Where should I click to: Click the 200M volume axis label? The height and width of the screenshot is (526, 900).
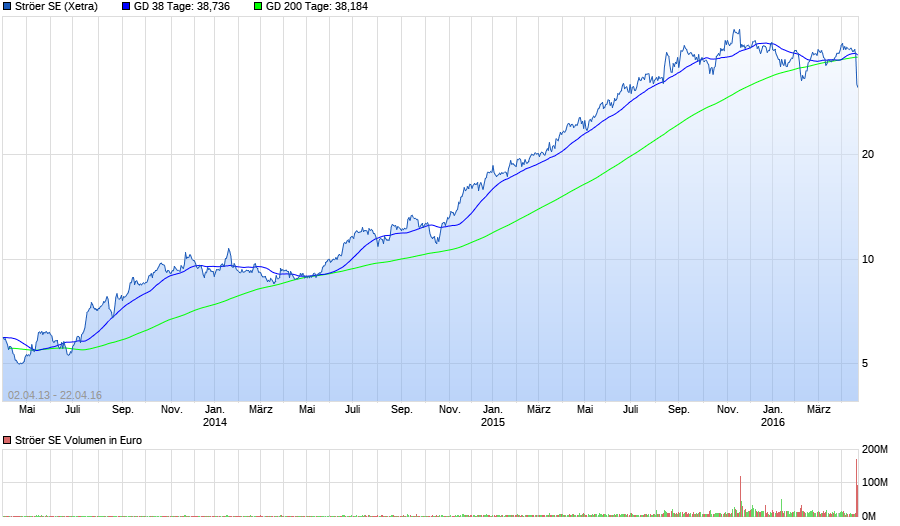(x=874, y=449)
